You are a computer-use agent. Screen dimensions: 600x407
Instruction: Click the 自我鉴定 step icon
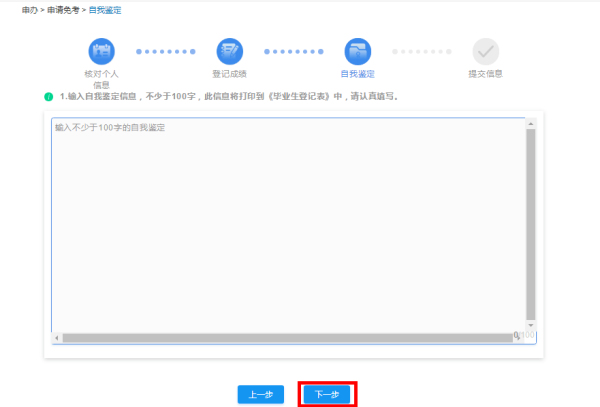click(357, 51)
